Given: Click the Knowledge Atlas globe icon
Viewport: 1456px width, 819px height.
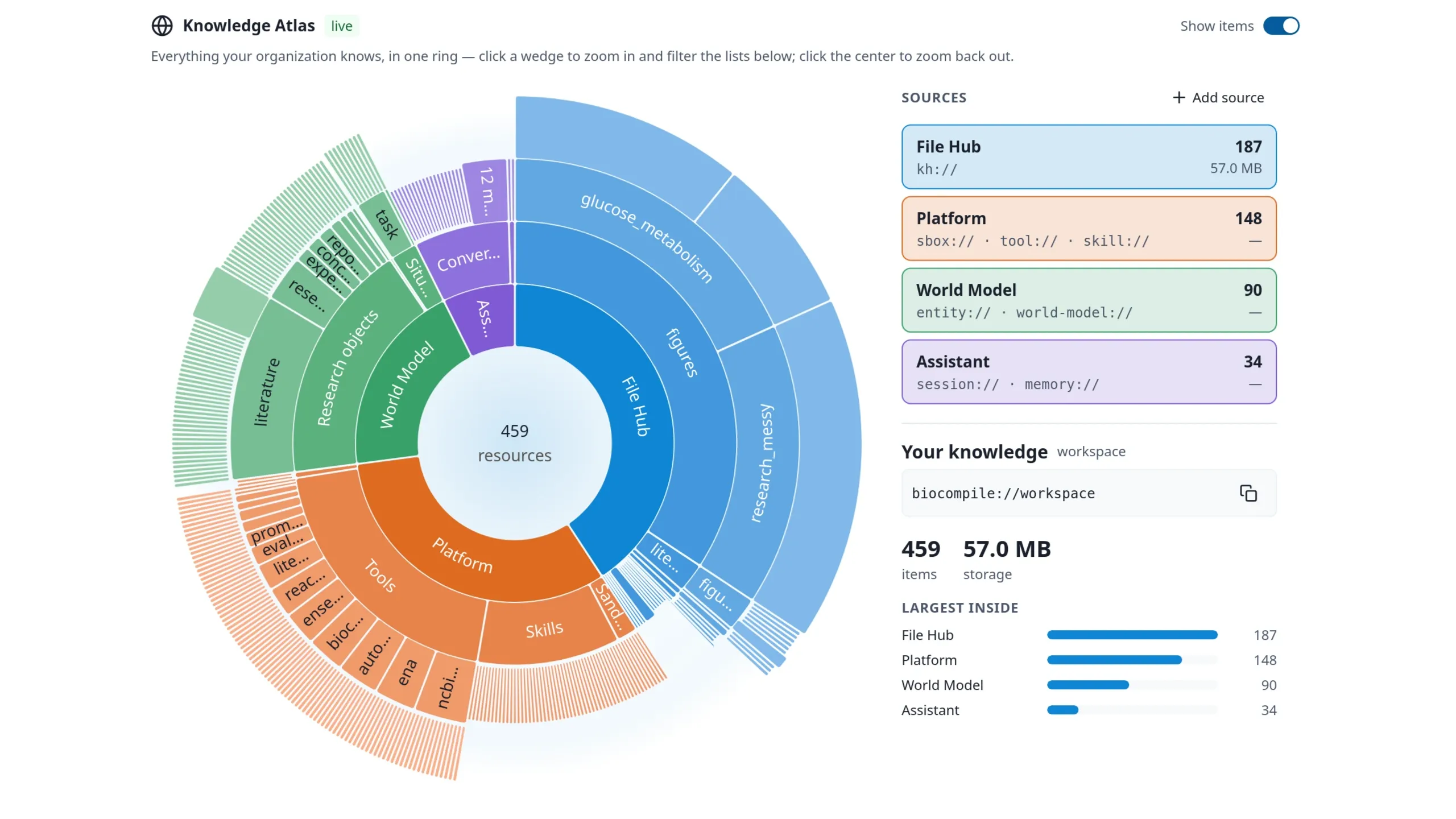Looking at the screenshot, I should coord(162,26).
